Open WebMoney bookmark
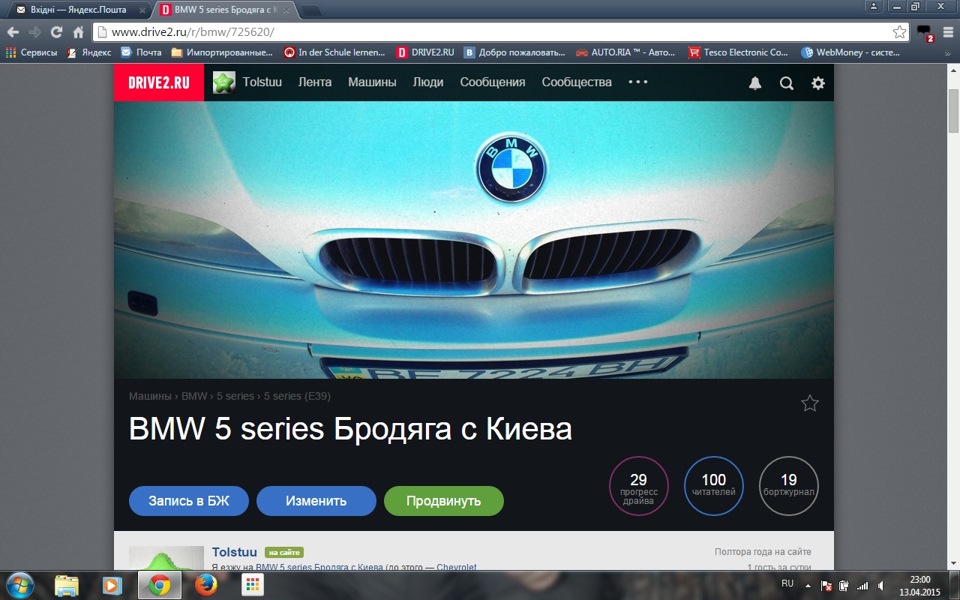 click(850, 53)
